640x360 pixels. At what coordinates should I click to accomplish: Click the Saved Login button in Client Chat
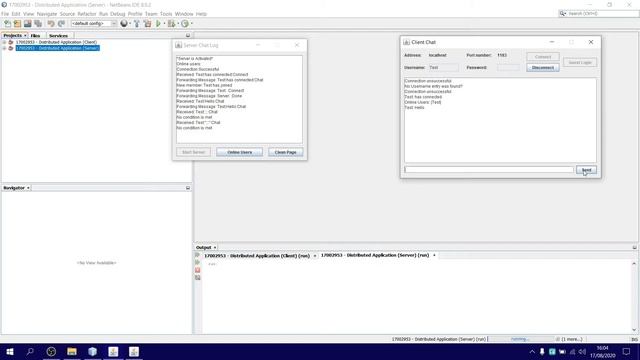tap(580, 62)
